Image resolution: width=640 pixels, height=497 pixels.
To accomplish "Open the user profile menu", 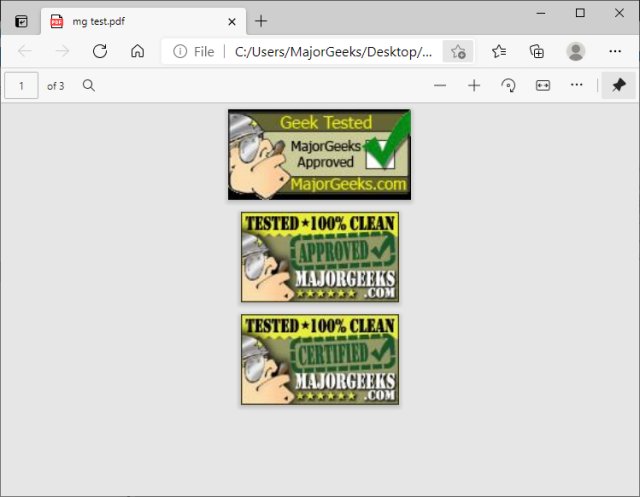I will [576, 51].
